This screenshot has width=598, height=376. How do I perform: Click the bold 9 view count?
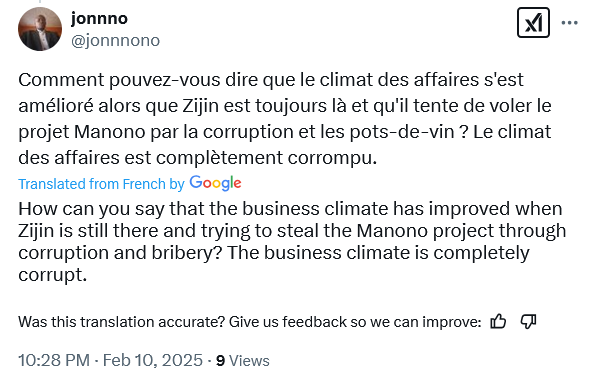point(220,360)
